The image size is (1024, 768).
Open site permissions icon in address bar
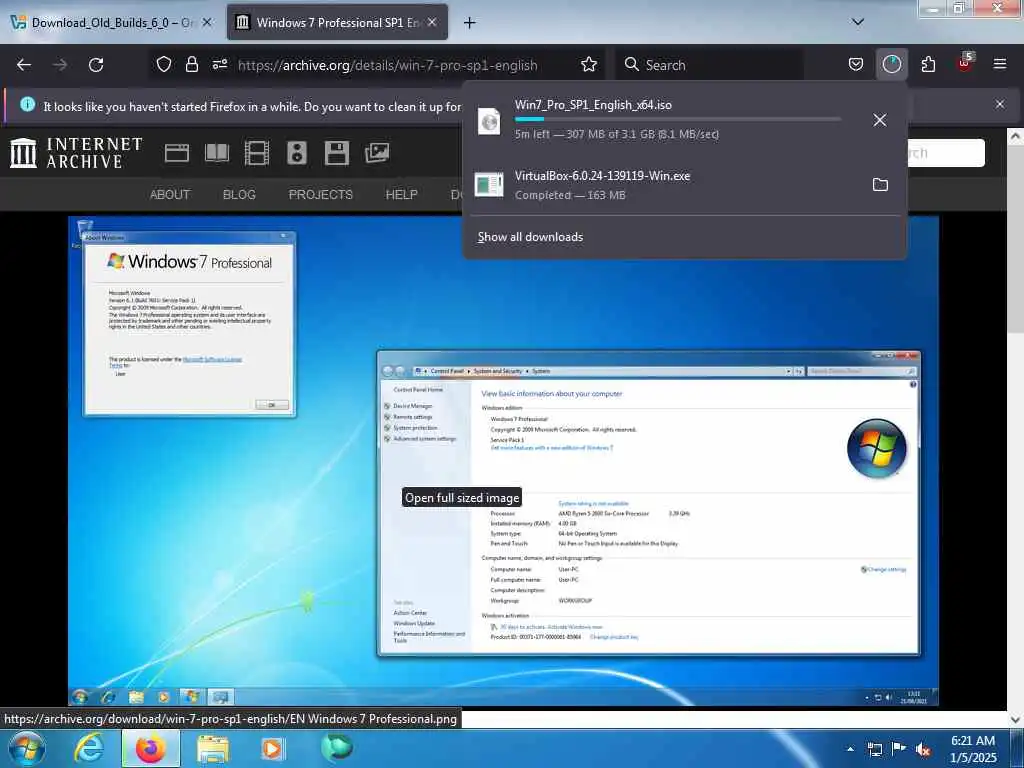coord(220,65)
